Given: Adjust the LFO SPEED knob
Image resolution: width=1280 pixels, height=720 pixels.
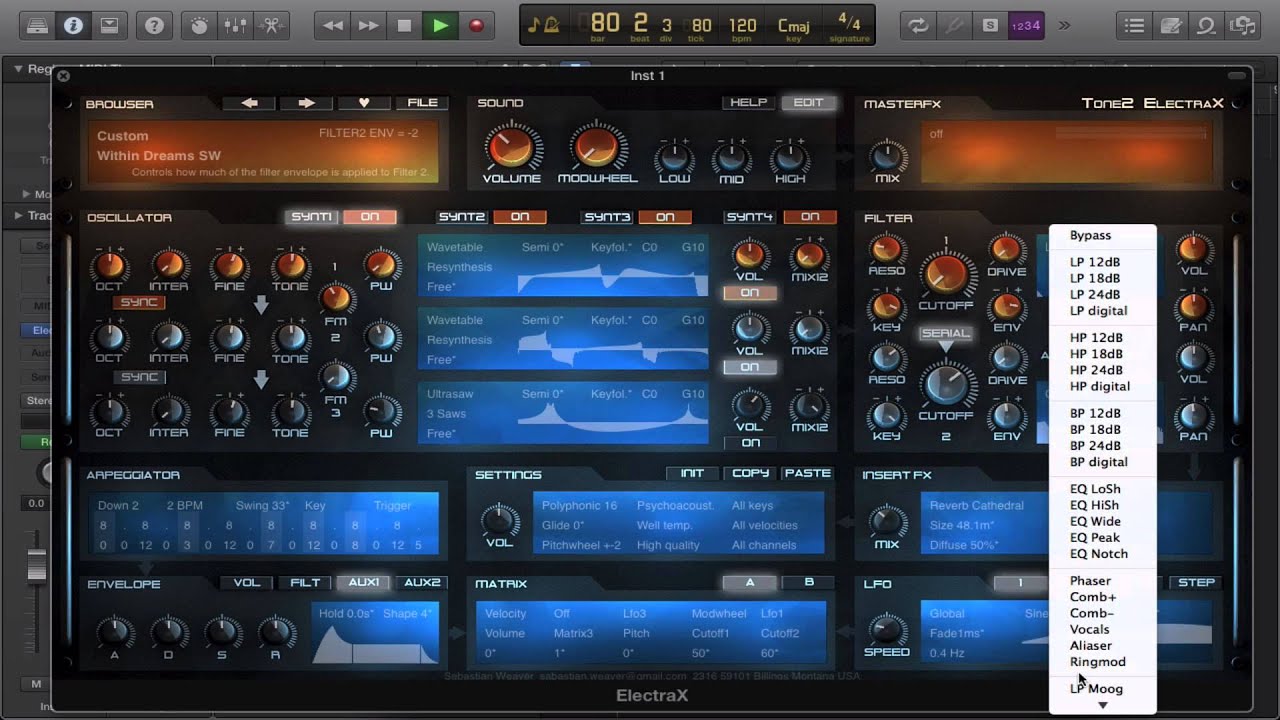Looking at the screenshot, I should coord(886,629).
